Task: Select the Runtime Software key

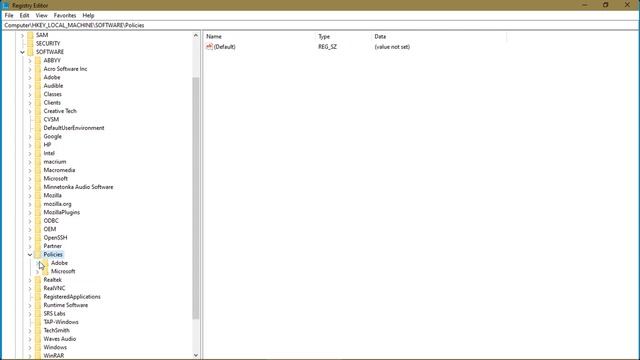Action: coord(66,305)
